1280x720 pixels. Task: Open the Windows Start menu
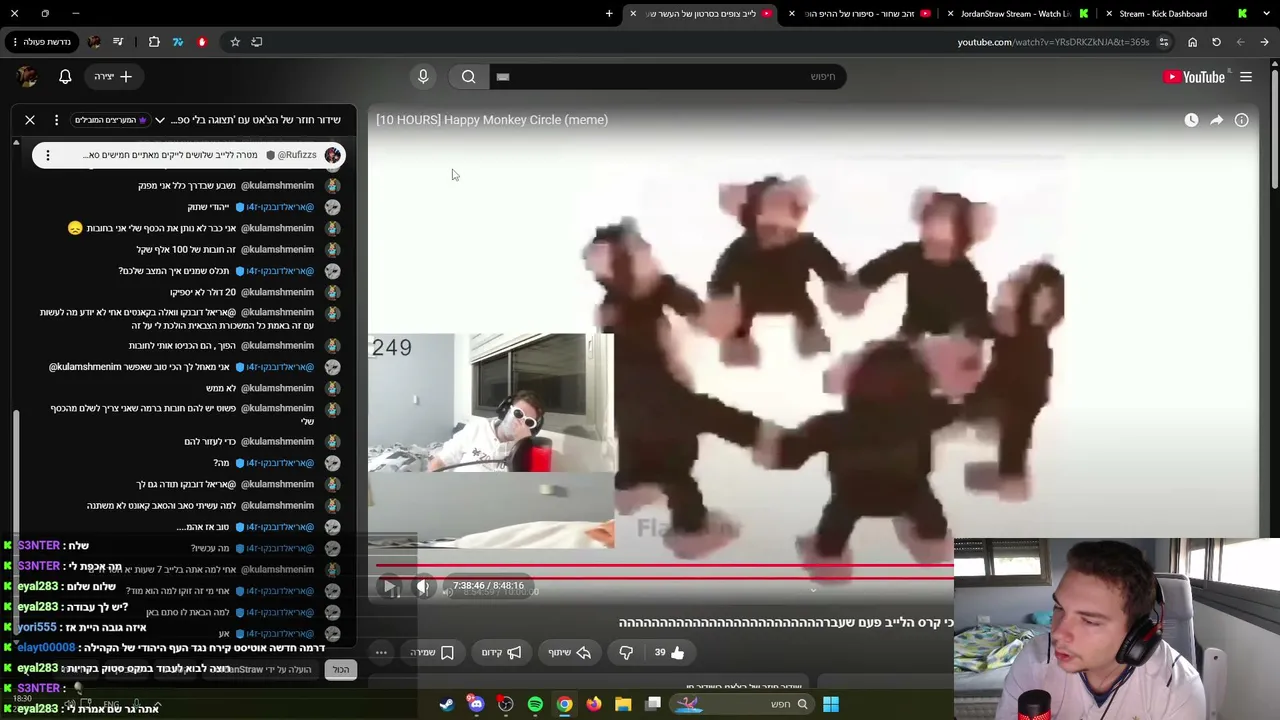pyautogui.click(x=831, y=704)
